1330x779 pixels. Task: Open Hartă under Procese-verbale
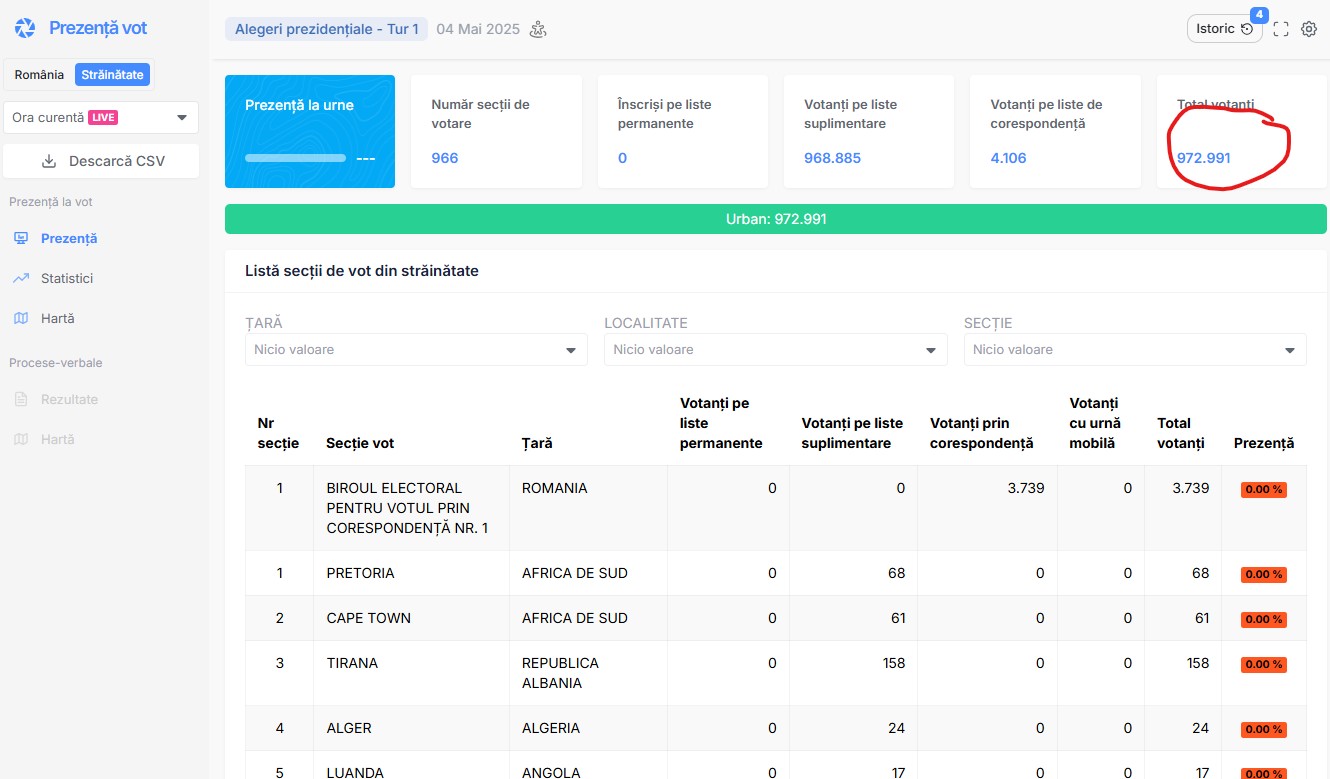pyautogui.click(x=57, y=439)
